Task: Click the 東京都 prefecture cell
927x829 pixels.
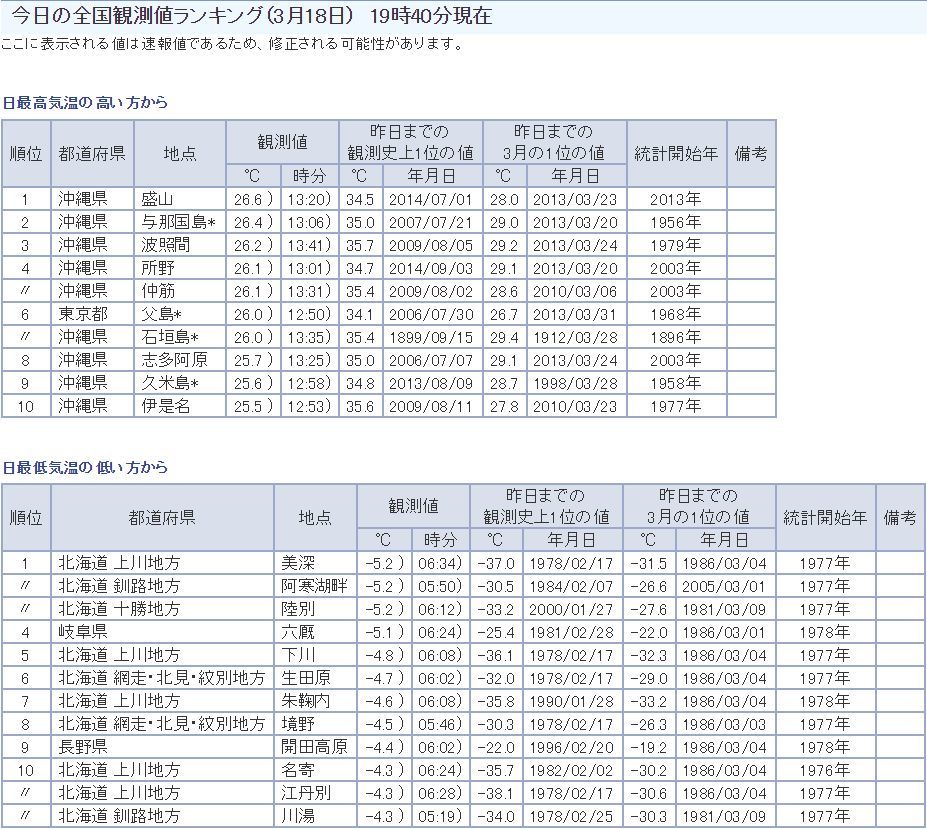Action: coord(82,314)
